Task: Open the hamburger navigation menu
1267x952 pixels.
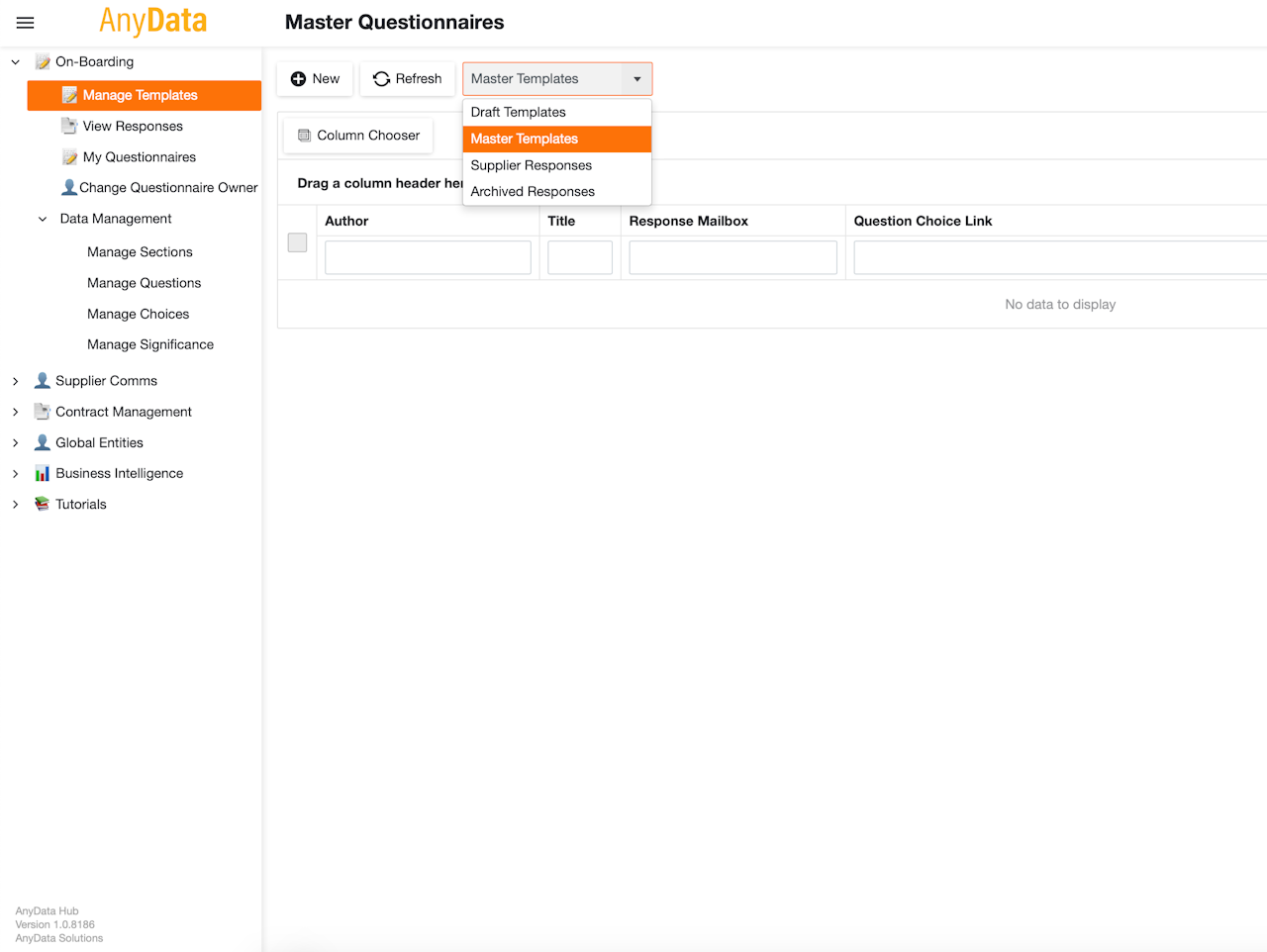Action: point(26,23)
